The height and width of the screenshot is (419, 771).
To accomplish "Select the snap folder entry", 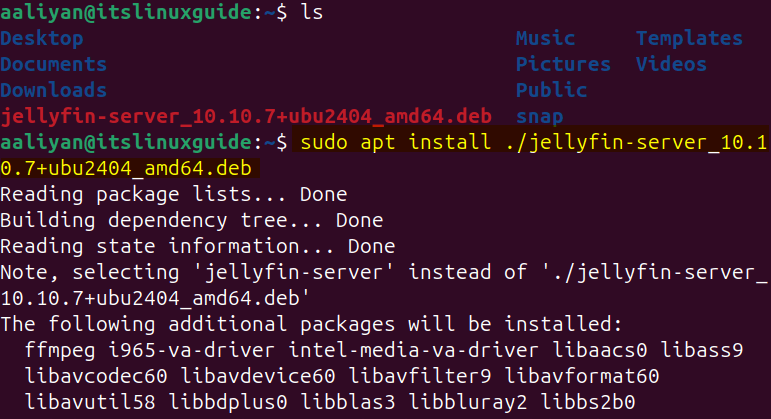I will point(539,117).
